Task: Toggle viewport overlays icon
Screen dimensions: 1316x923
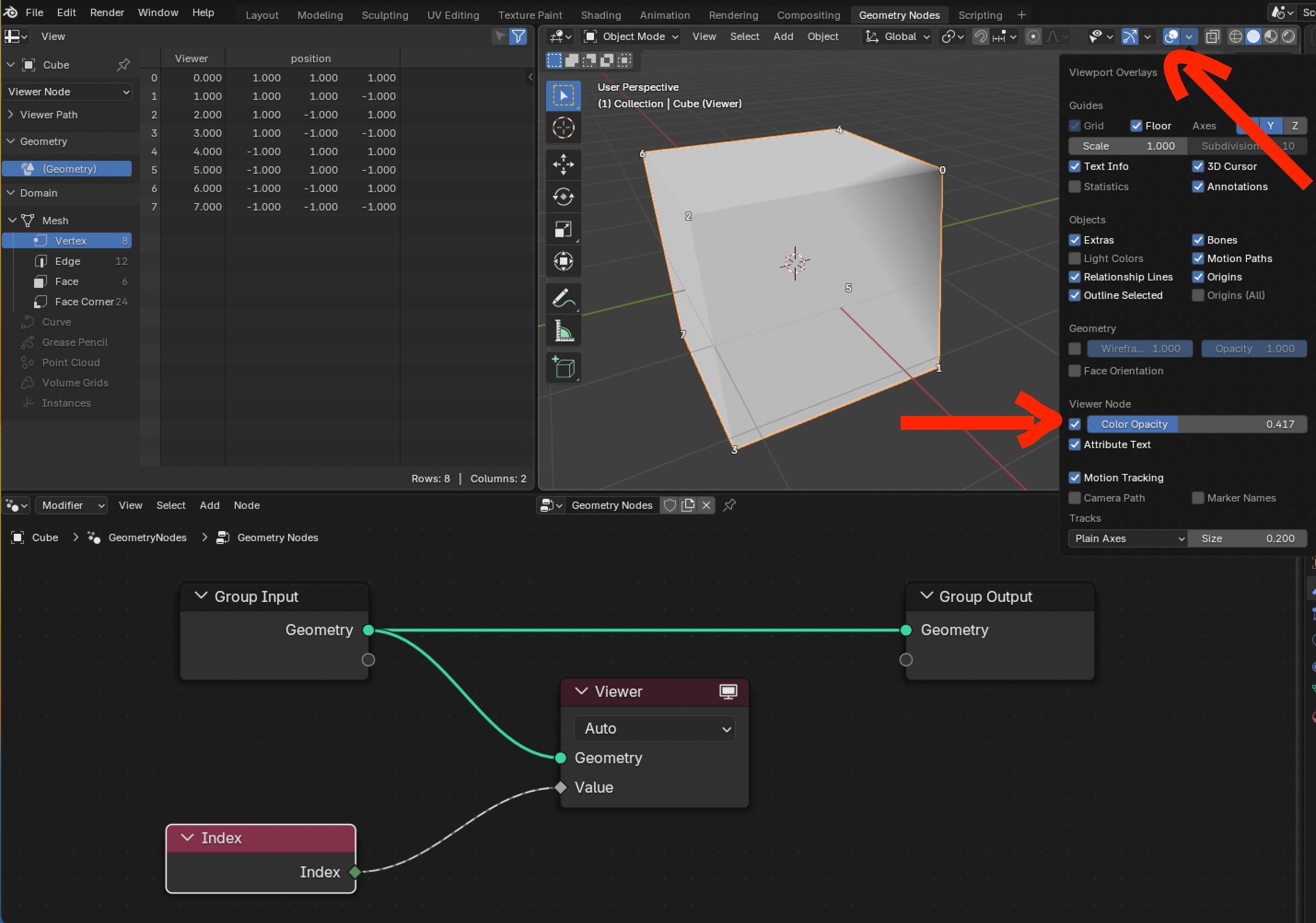Action: (1171, 37)
